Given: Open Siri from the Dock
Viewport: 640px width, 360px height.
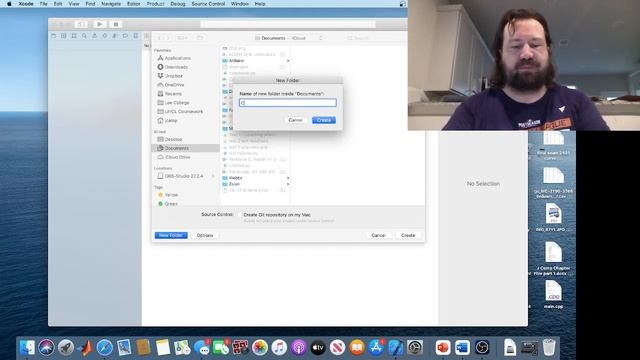Looking at the screenshot, I should [46, 348].
